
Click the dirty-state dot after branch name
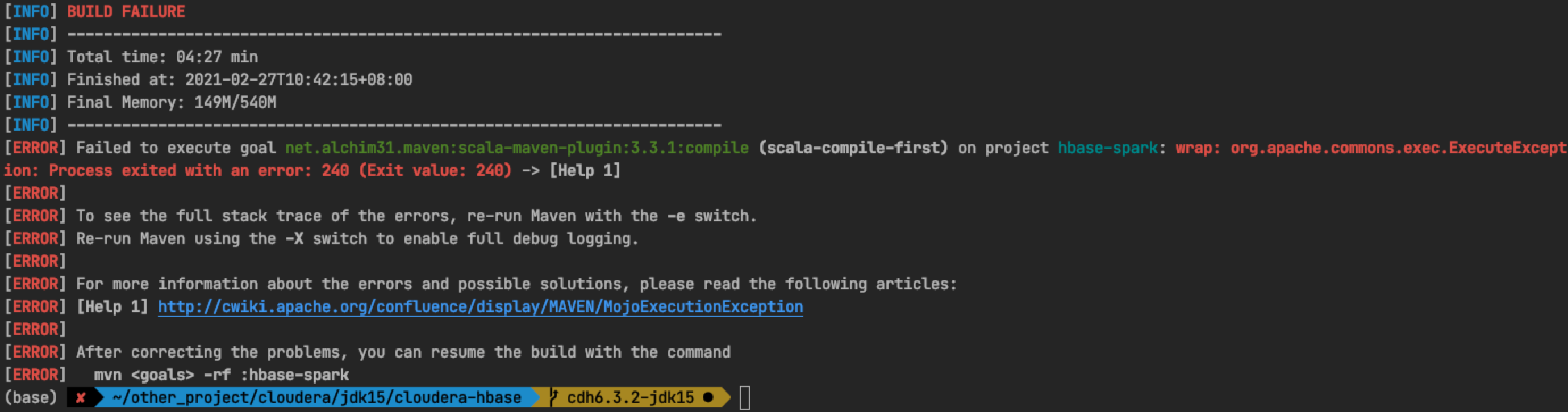(708, 398)
